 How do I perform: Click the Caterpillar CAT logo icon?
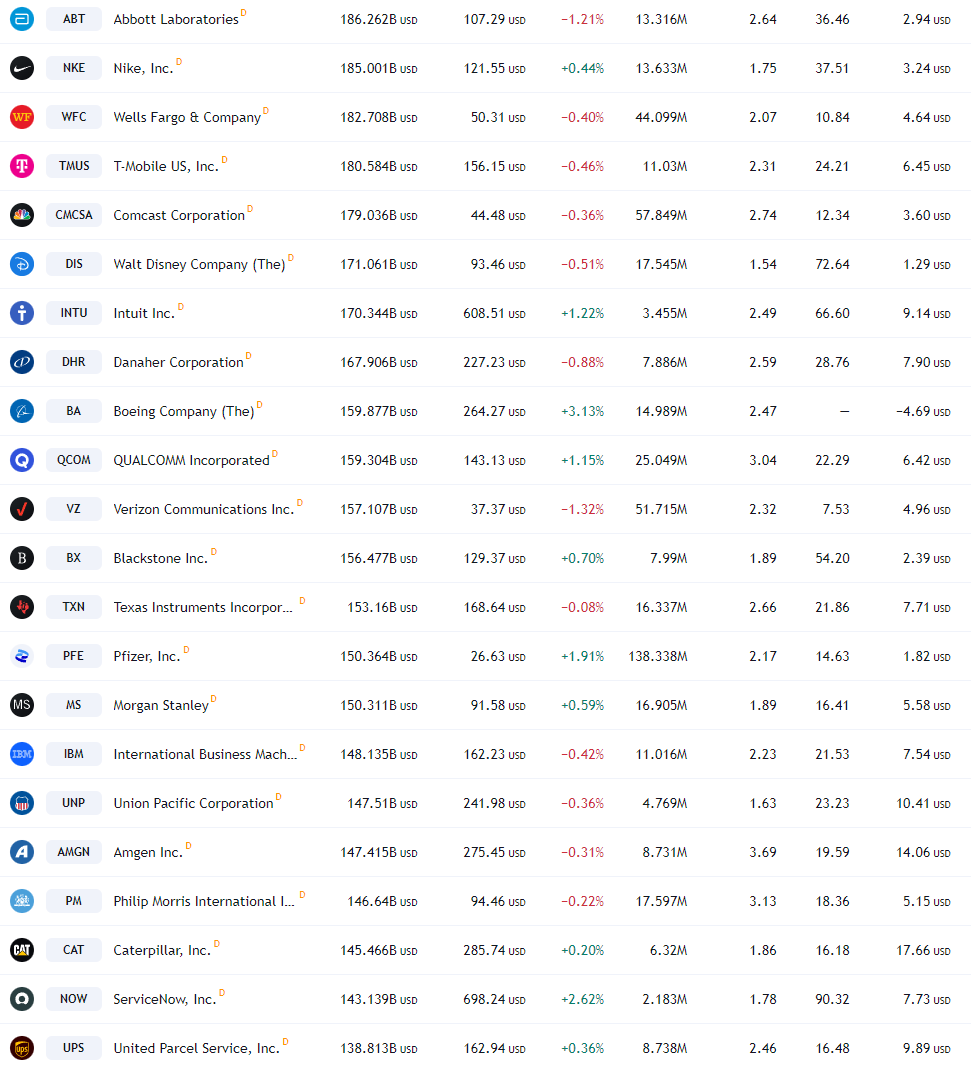click(22, 950)
